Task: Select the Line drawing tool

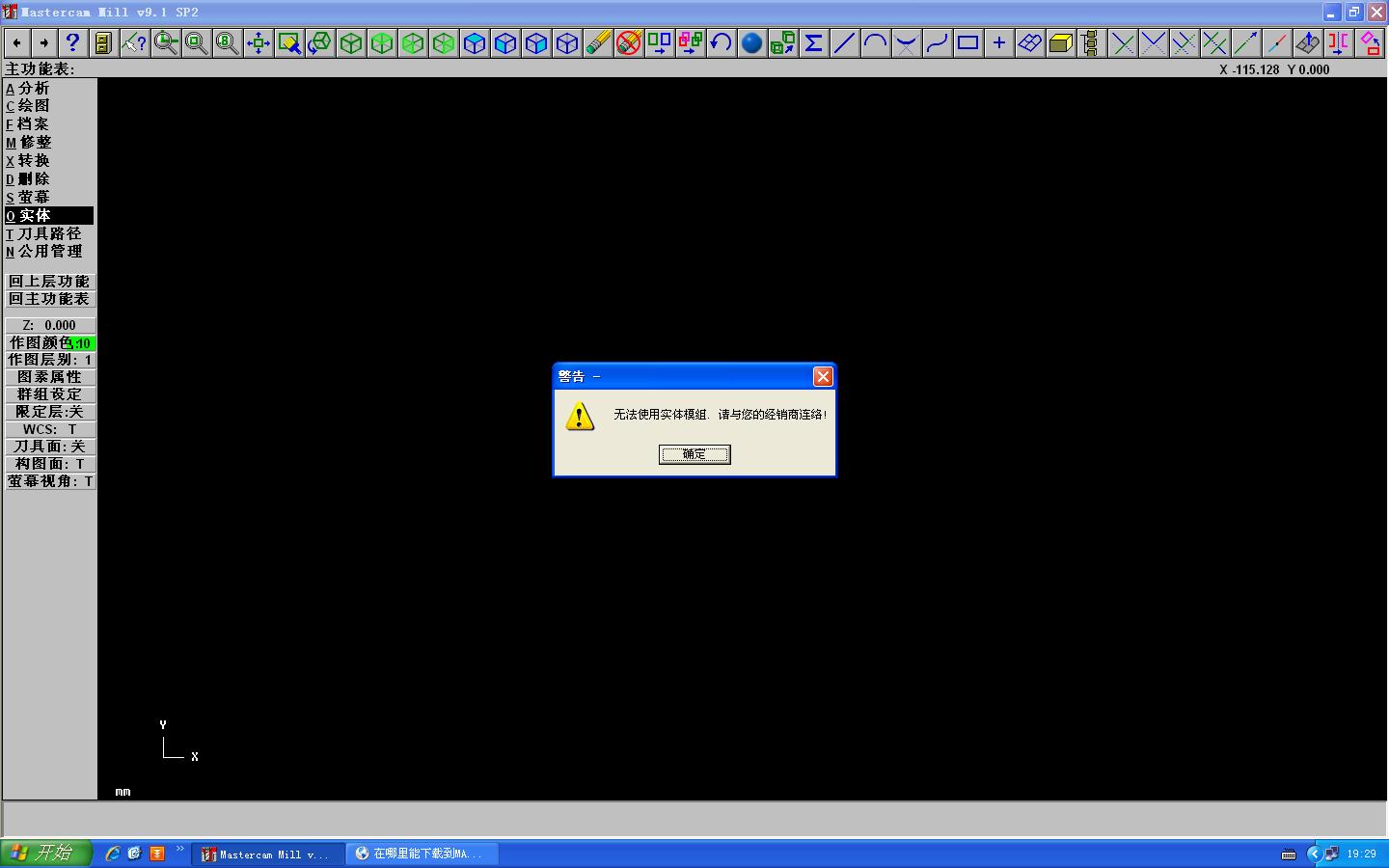Action: pyautogui.click(x=845, y=42)
